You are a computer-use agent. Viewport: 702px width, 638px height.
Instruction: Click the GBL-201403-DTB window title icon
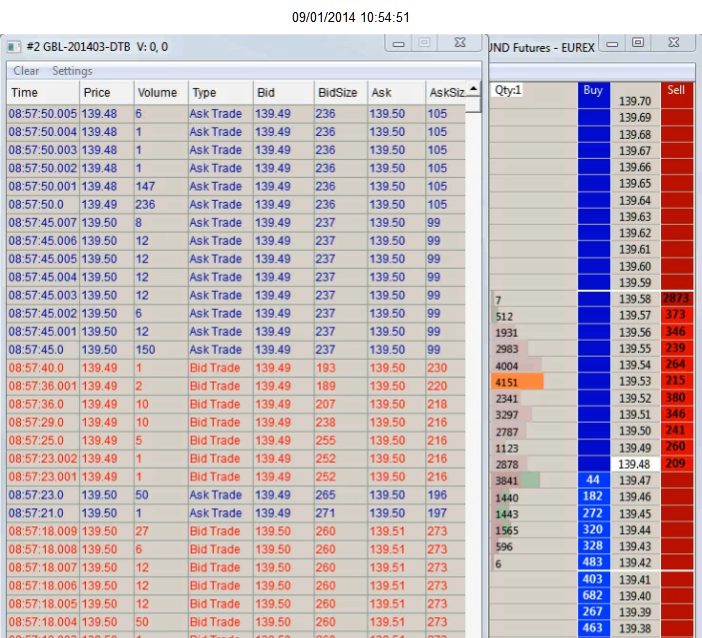tap(14, 47)
